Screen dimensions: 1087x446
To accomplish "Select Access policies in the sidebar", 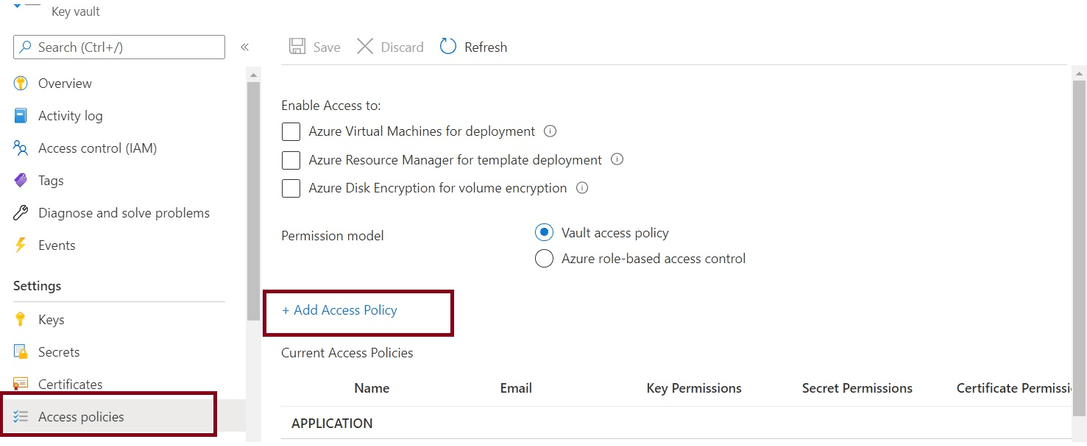I will [123, 417].
